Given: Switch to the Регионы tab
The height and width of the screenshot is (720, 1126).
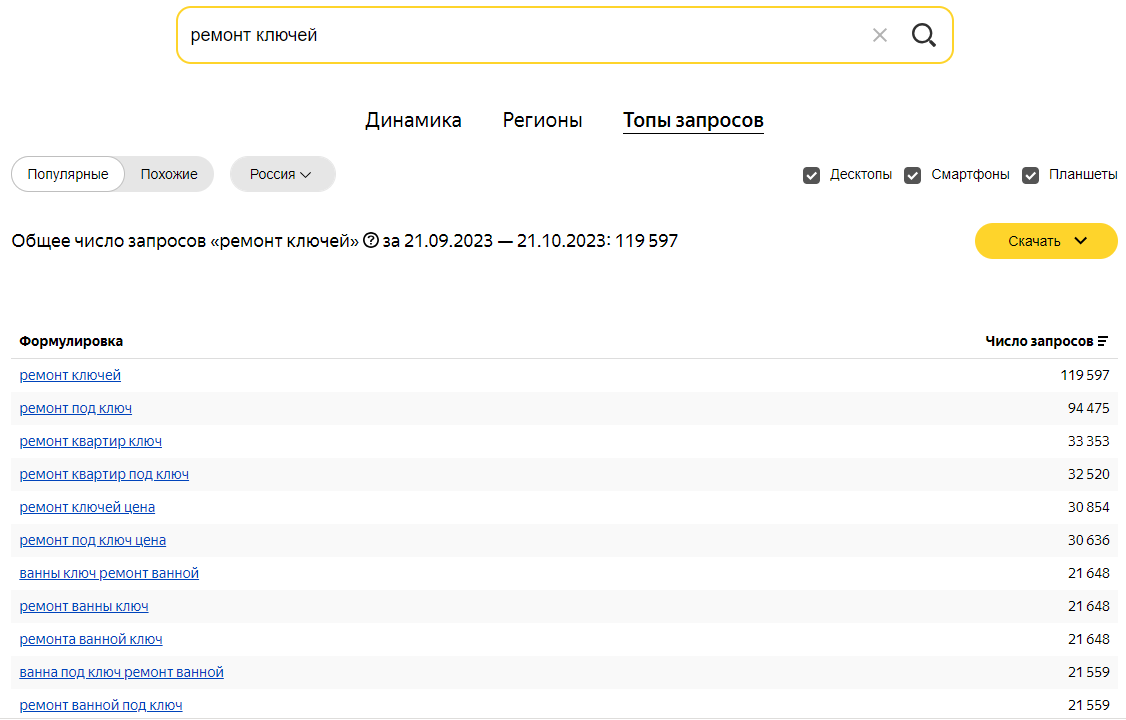Looking at the screenshot, I should 542,120.
